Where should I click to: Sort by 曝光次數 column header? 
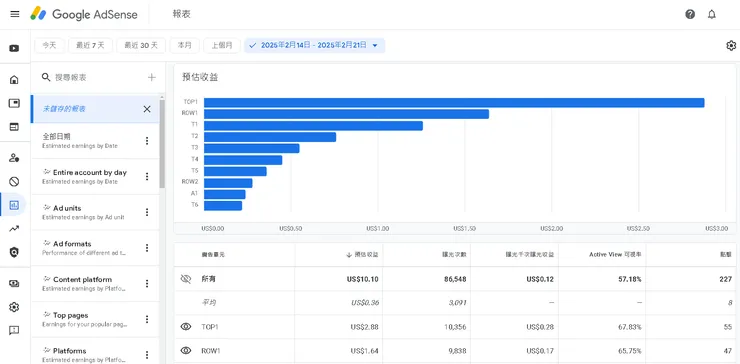coord(454,254)
